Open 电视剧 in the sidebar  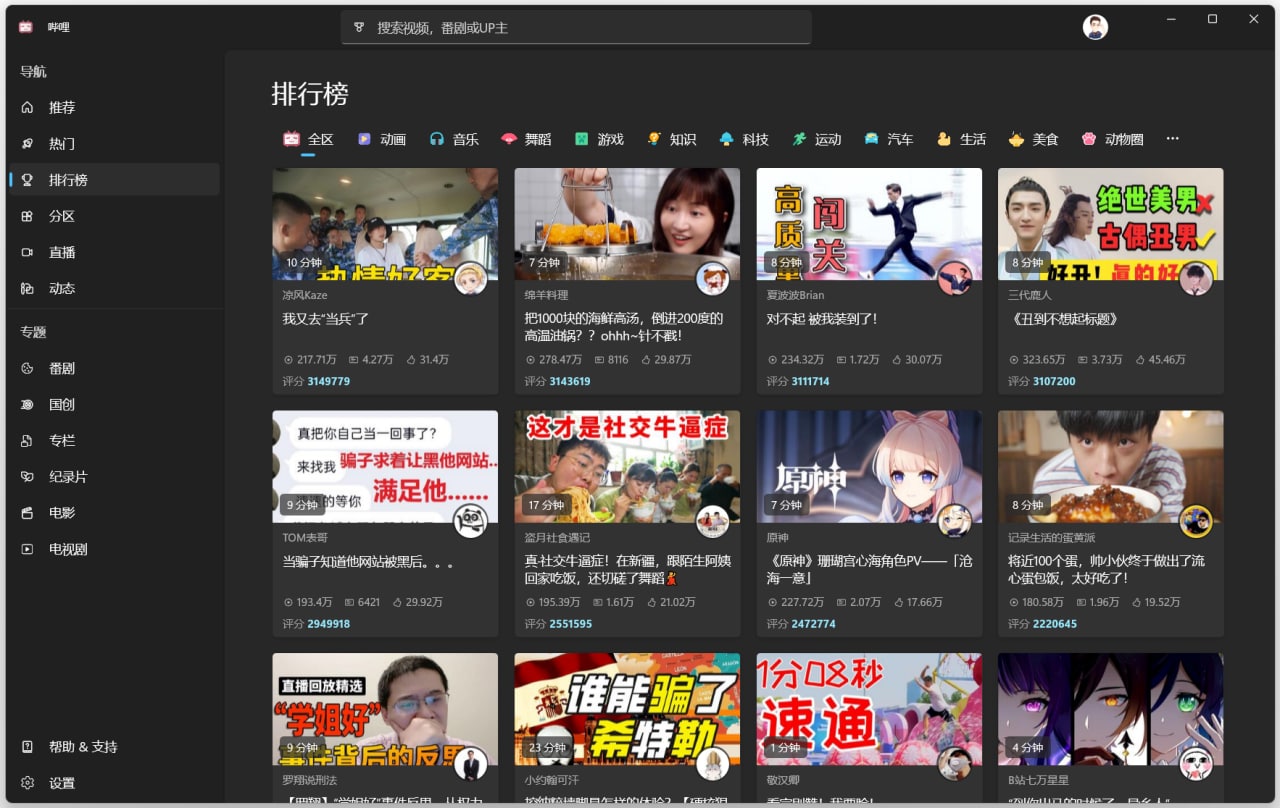[114, 549]
